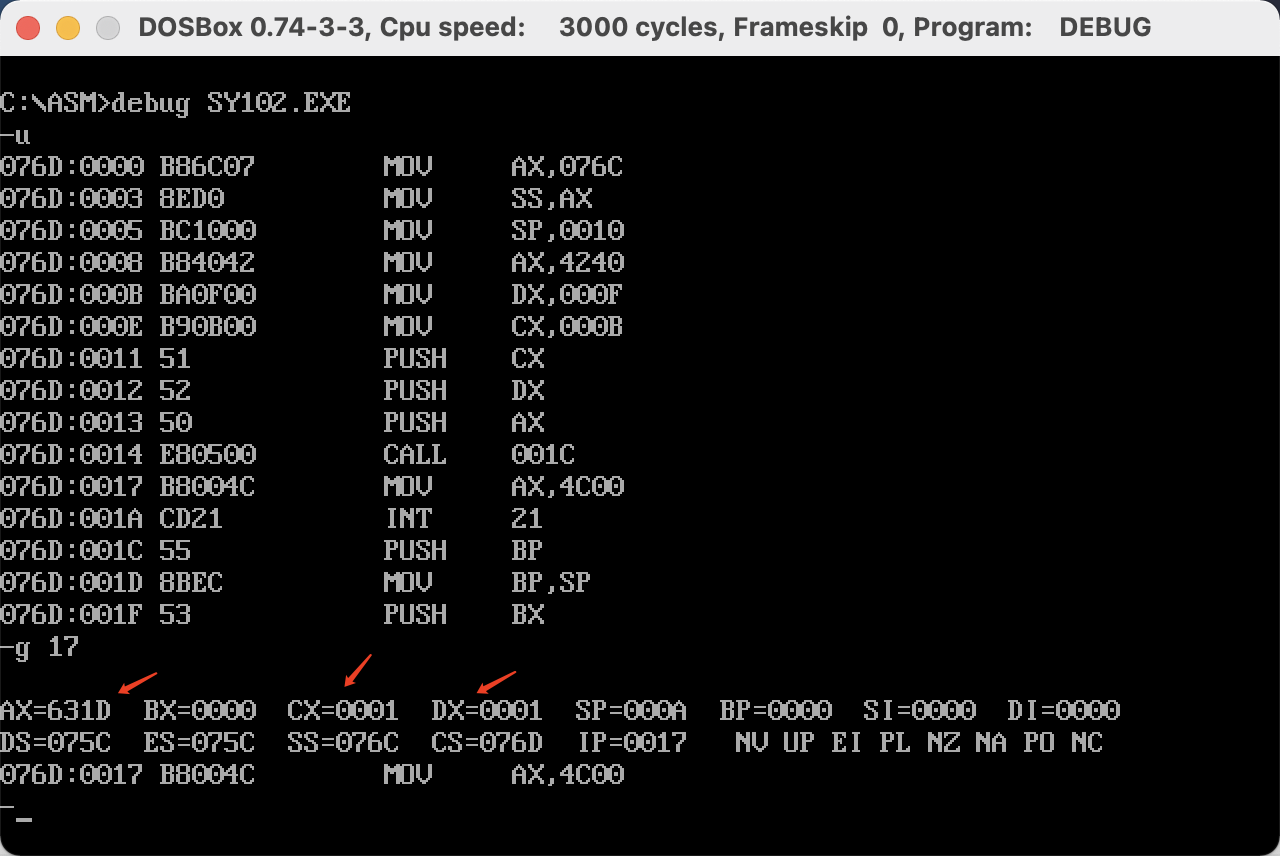This screenshot has height=856, width=1280.
Task: Click operand 'AX,4240' at address 0008
Action: point(567,263)
